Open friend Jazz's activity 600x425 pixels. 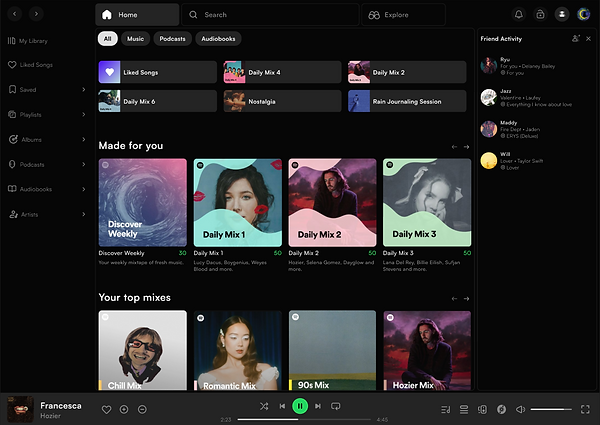click(x=527, y=98)
